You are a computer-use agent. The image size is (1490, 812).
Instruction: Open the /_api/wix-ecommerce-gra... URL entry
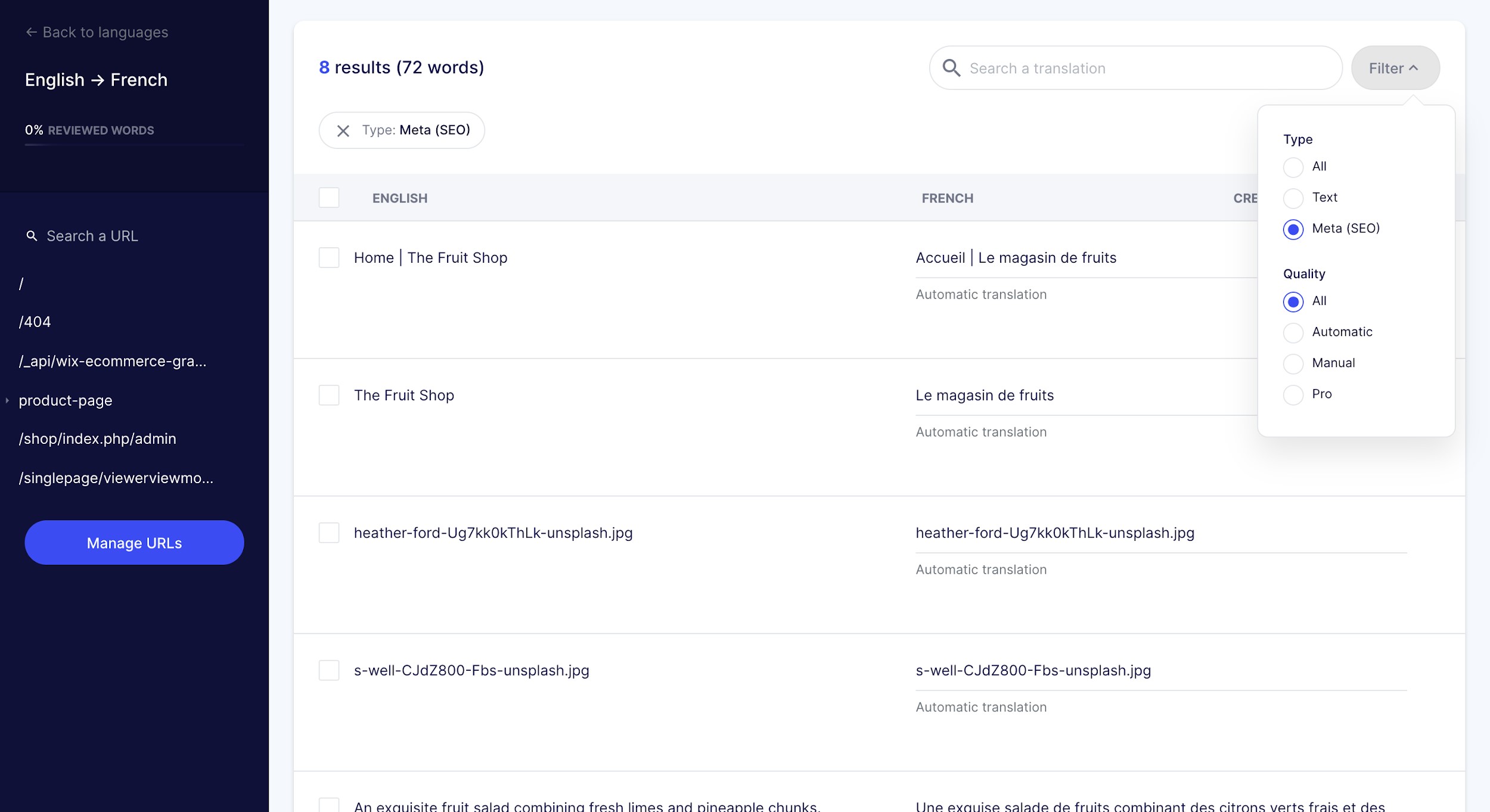point(113,361)
